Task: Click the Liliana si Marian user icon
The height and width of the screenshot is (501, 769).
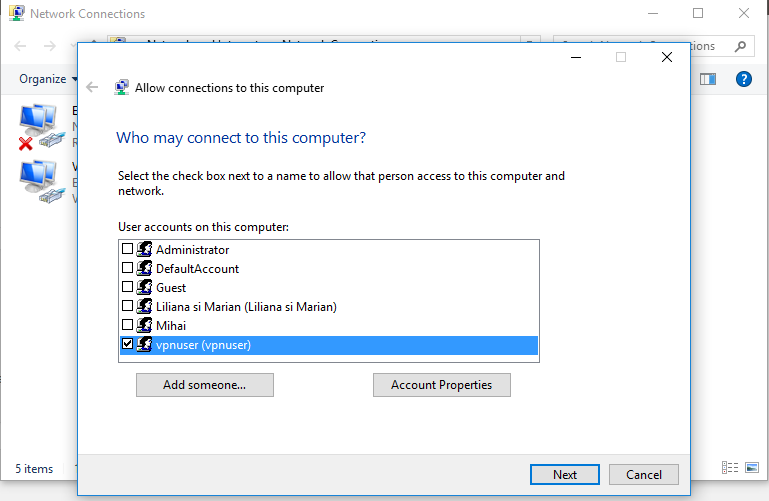Action: pos(144,306)
